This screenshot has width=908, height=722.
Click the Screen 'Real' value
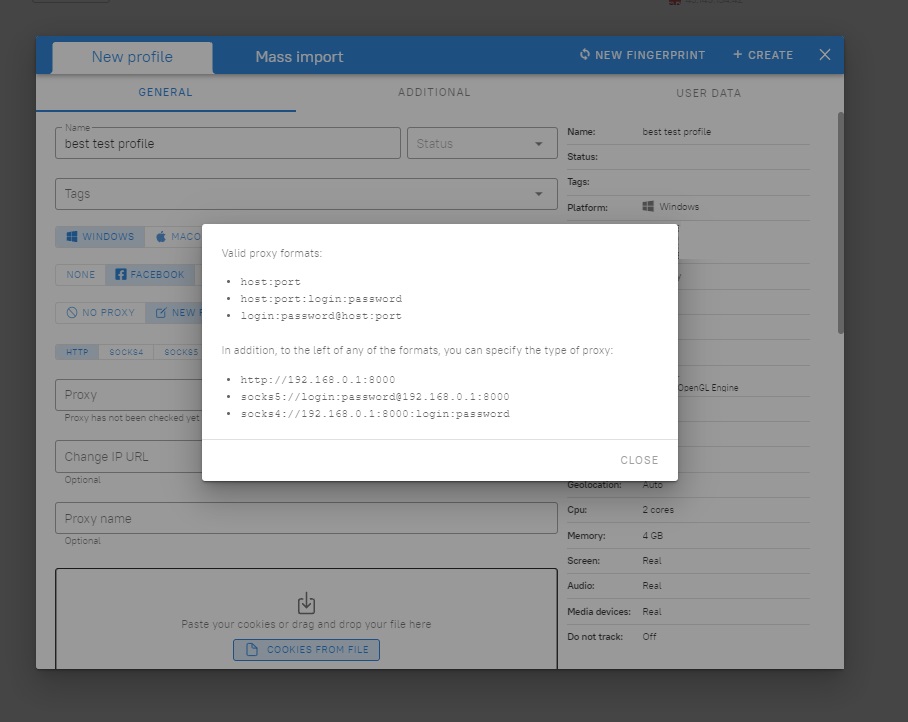pyautogui.click(x=651, y=560)
